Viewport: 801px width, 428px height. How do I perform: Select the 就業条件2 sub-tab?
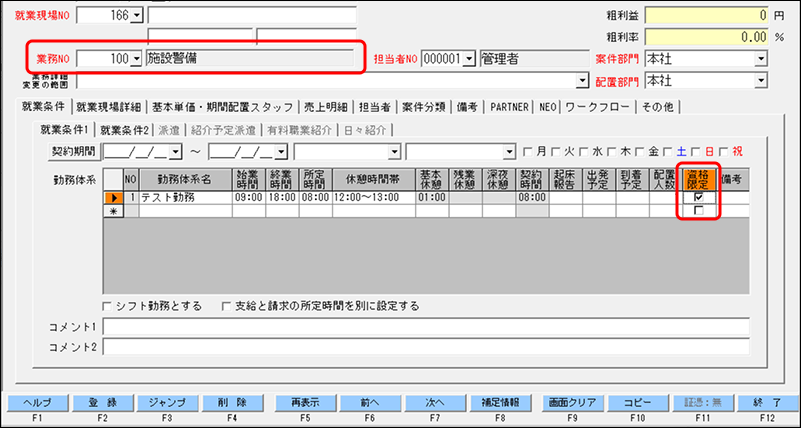click(125, 129)
